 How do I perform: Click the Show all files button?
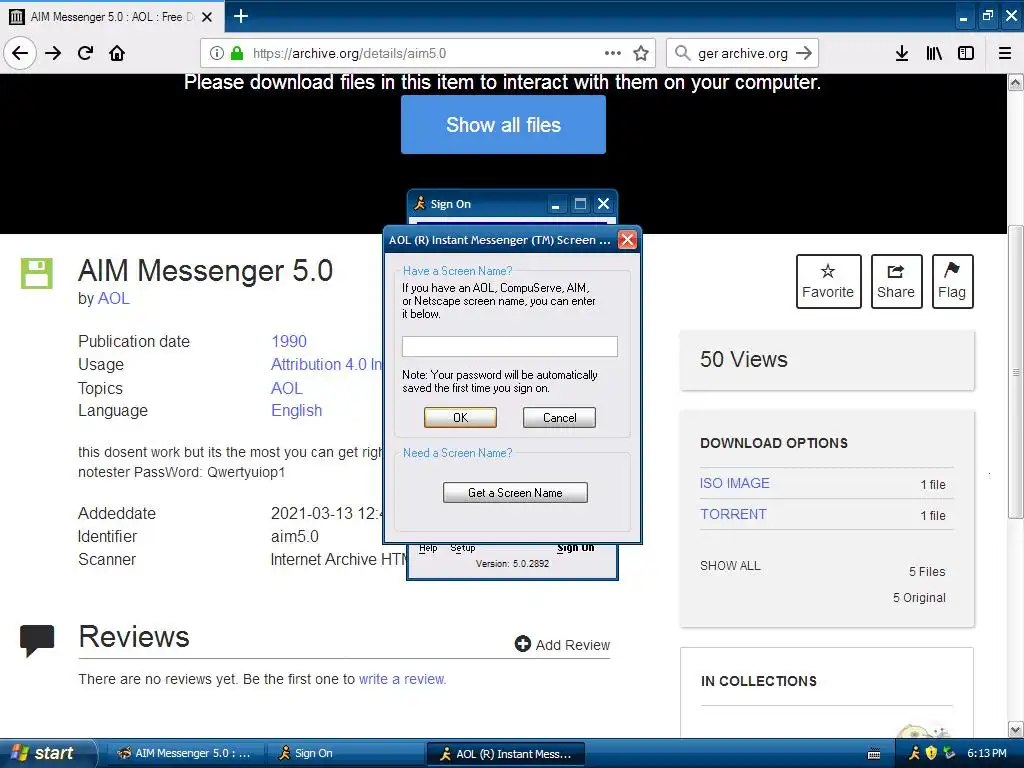[503, 125]
